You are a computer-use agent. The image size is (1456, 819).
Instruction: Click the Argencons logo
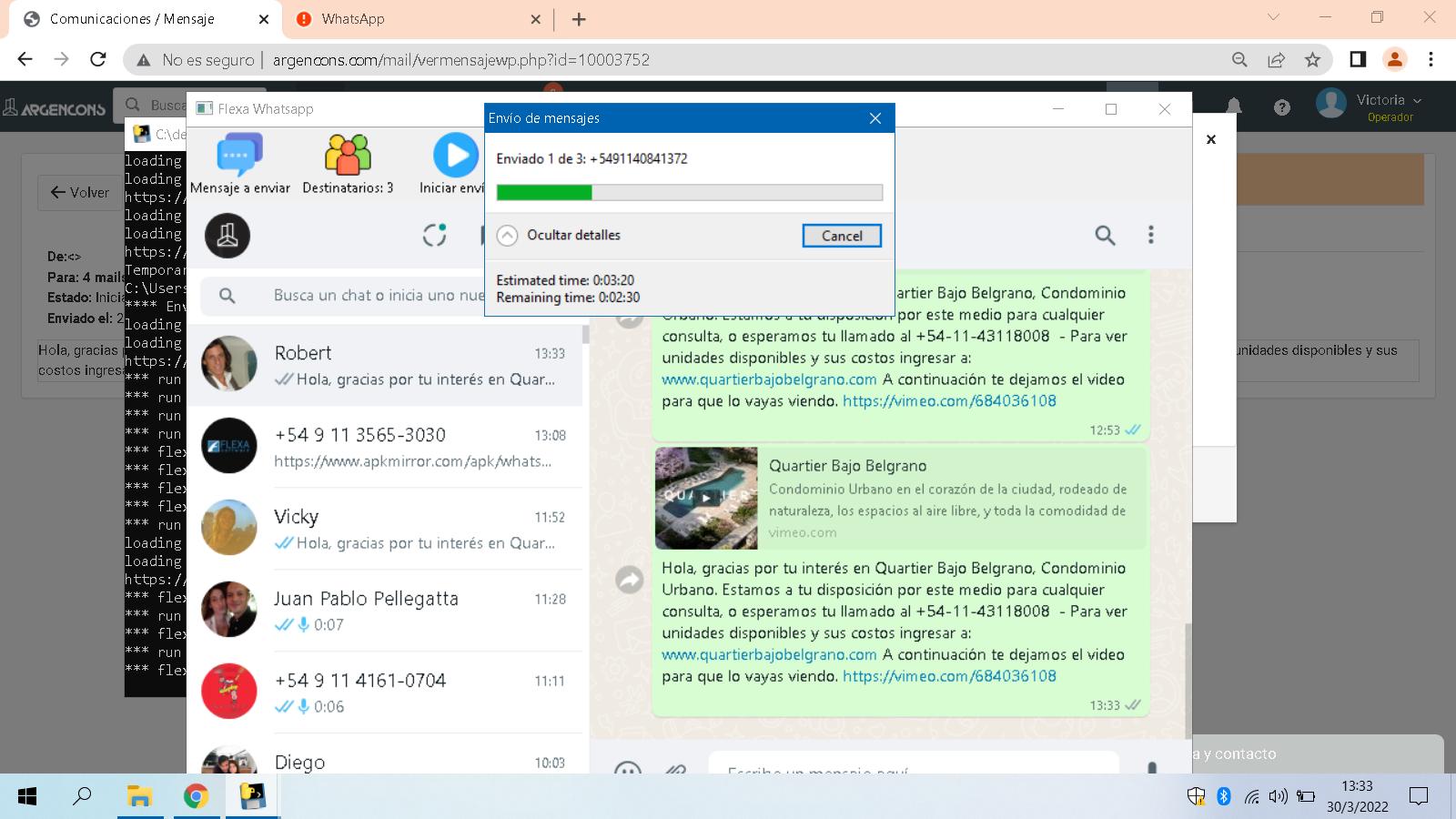[55, 107]
